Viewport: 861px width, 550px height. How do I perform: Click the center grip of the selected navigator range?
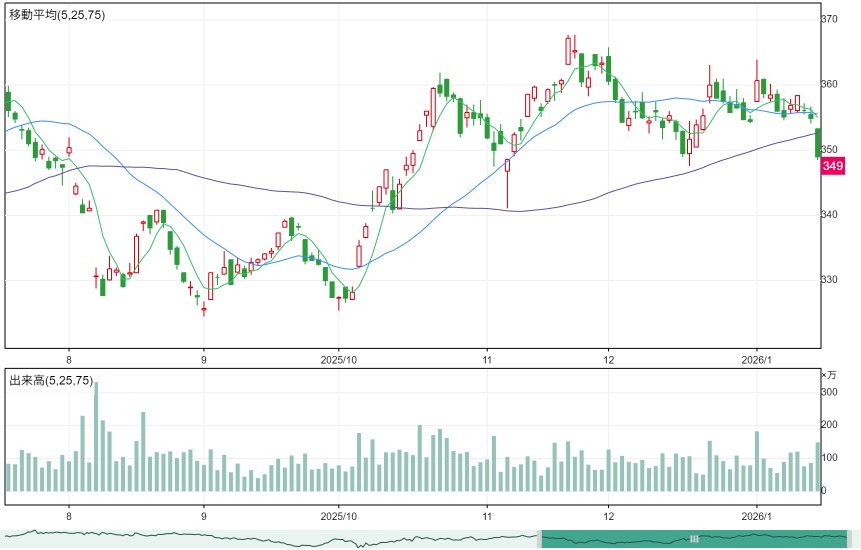click(x=694, y=539)
